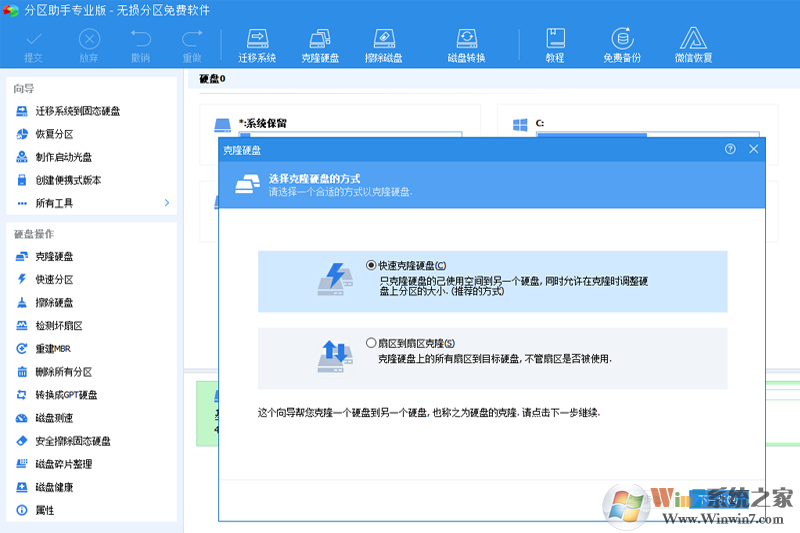This screenshot has height=533, width=800.
Task: Click the 硬盘0 header label
Action: pos(212,79)
